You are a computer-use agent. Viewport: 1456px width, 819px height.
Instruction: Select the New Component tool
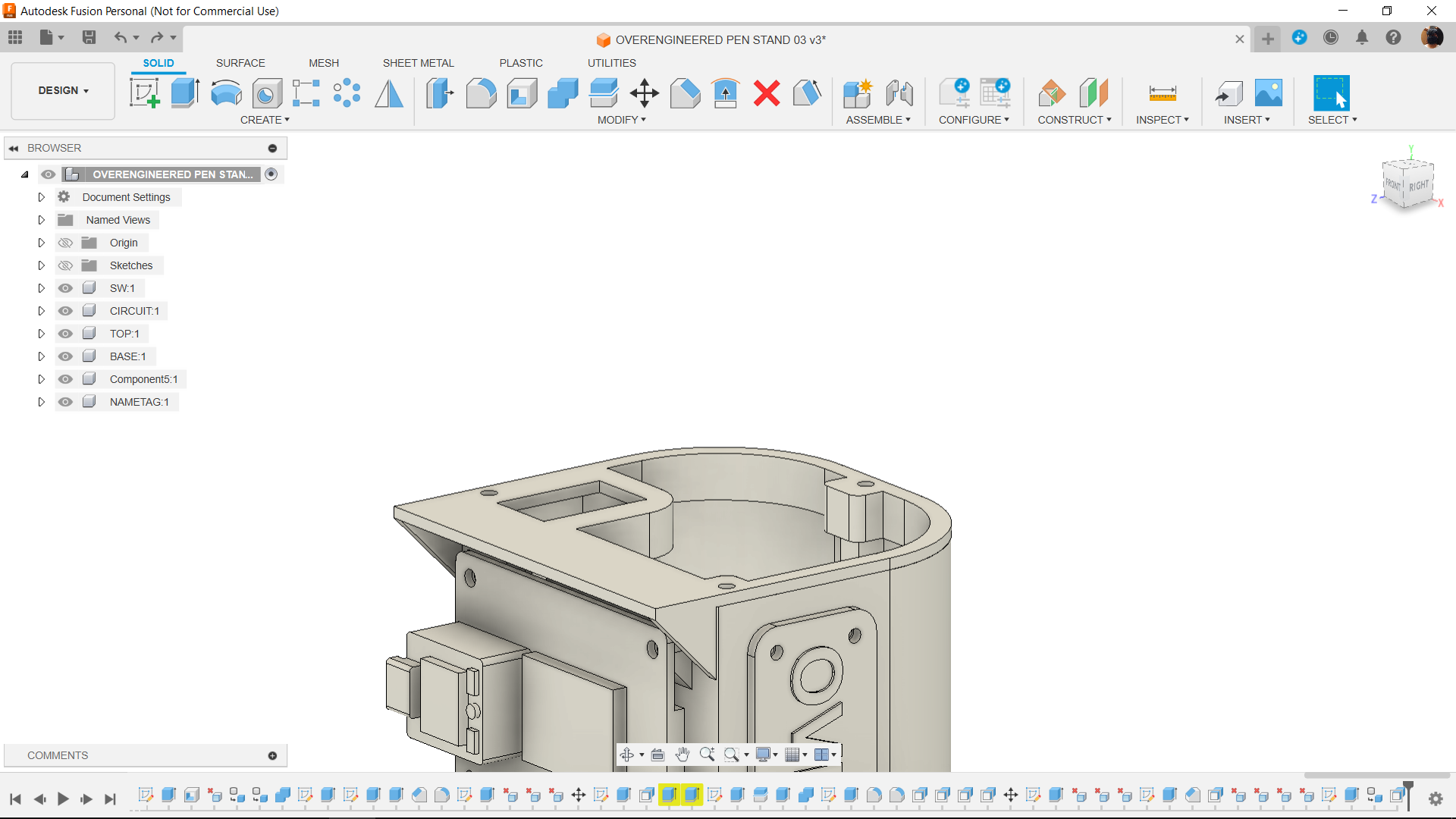point(858,93)
